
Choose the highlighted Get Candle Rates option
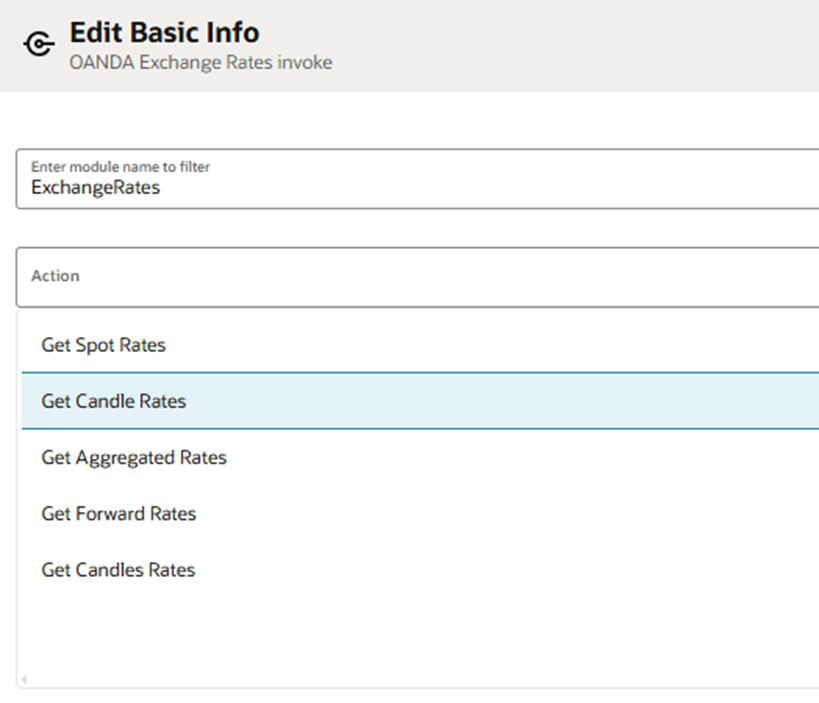[x=114, y=401]
